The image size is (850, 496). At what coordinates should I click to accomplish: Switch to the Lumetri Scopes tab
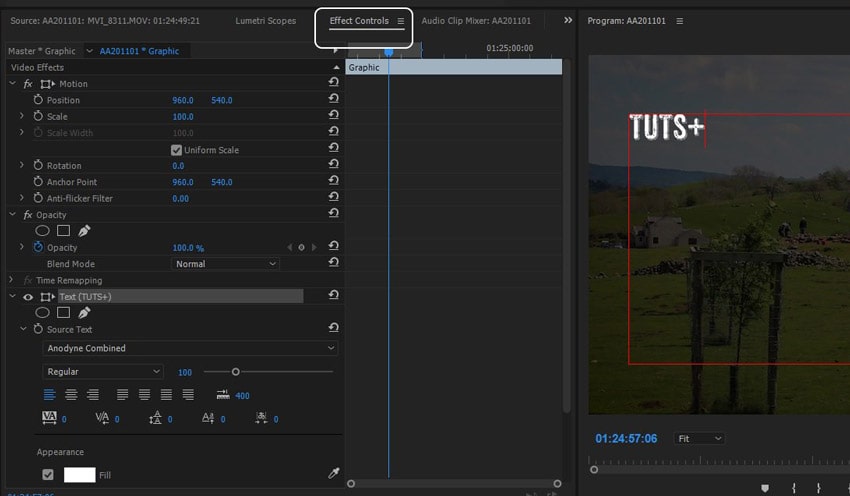click(265, 21)
